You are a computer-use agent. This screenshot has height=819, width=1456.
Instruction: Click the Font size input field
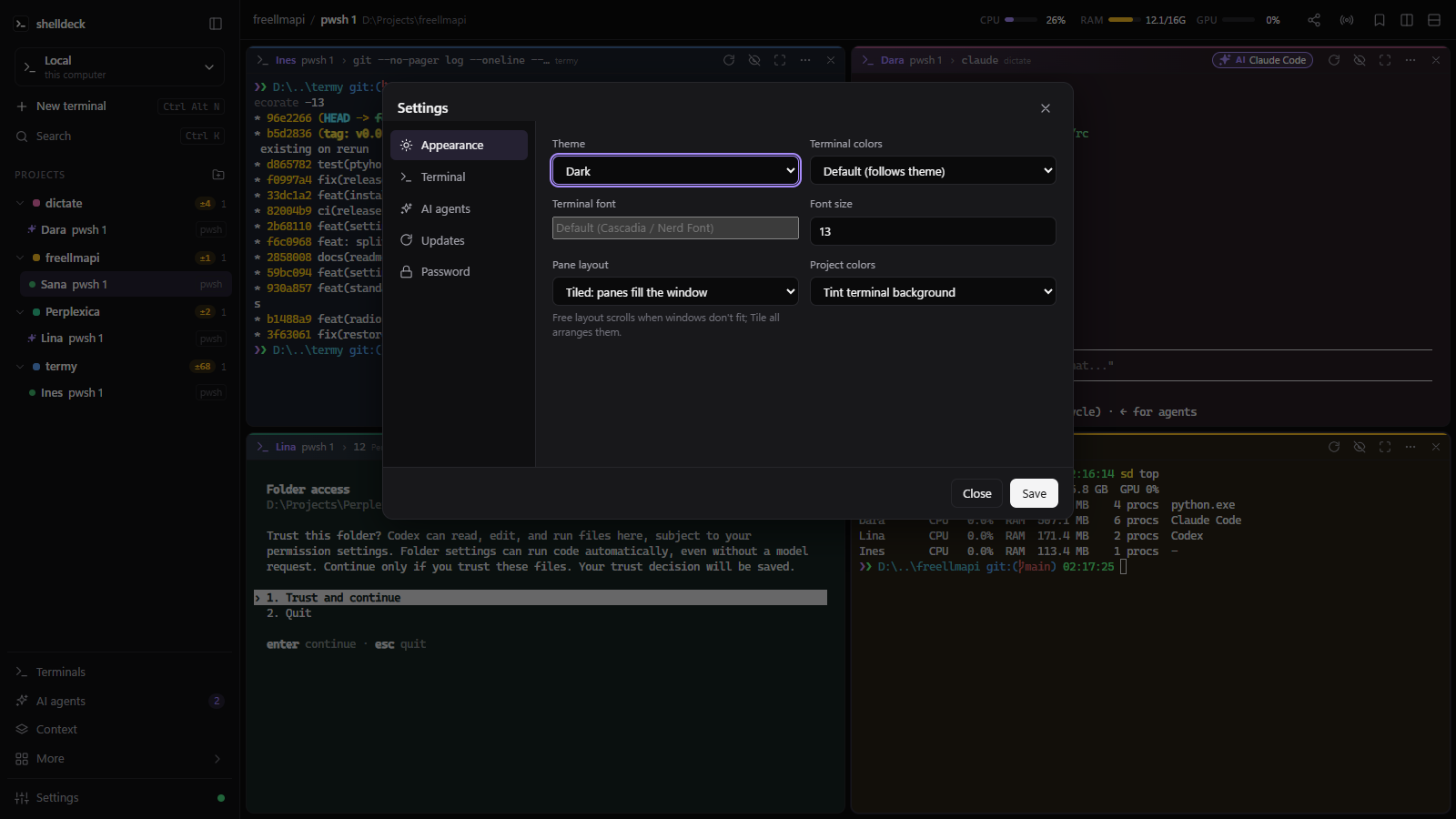pyautogui.click(x=933, y=231)
